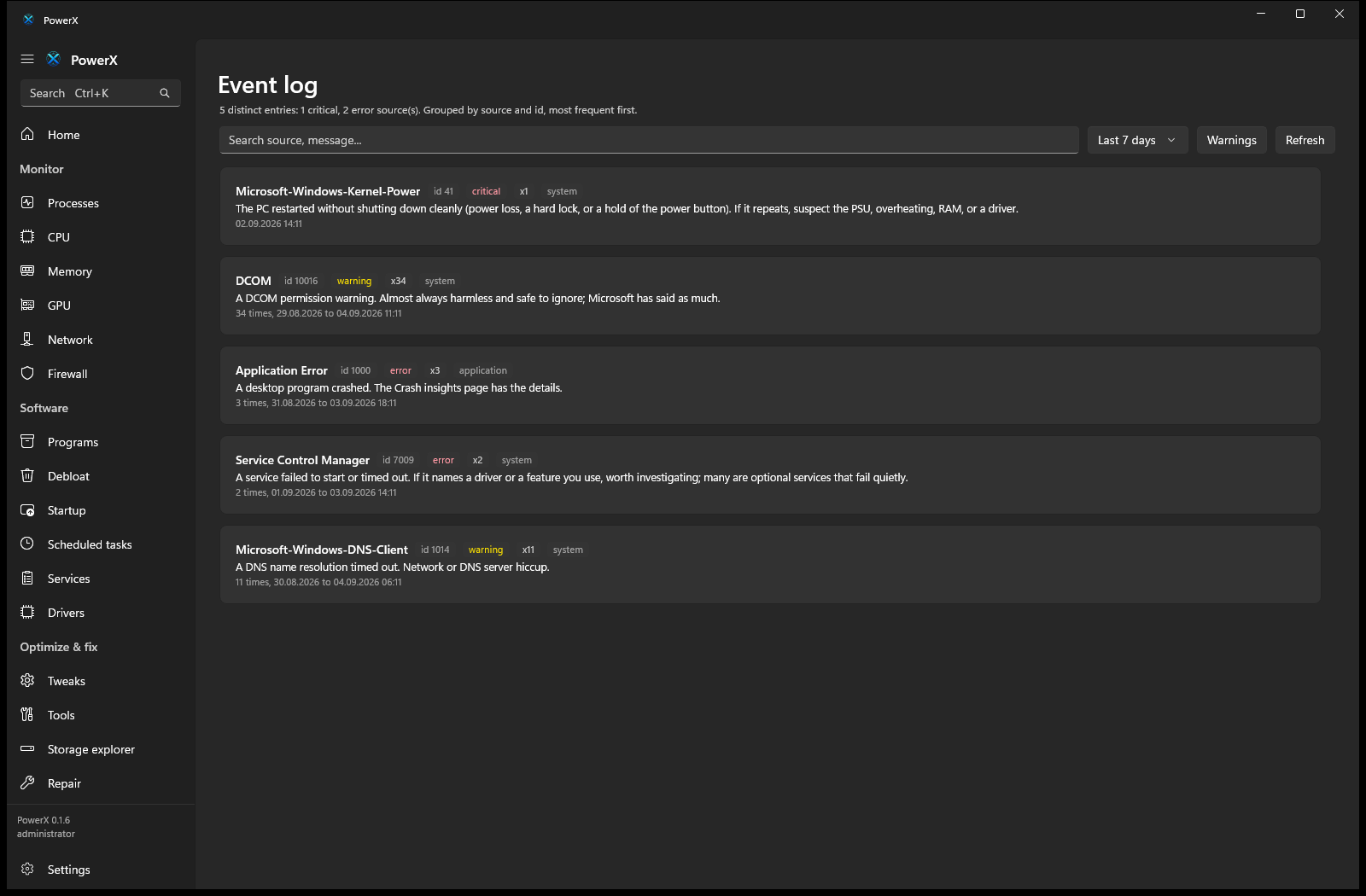Toggle the hamburger navigation menu
This screenshot has height=896, width=1366.
point(27,60)
